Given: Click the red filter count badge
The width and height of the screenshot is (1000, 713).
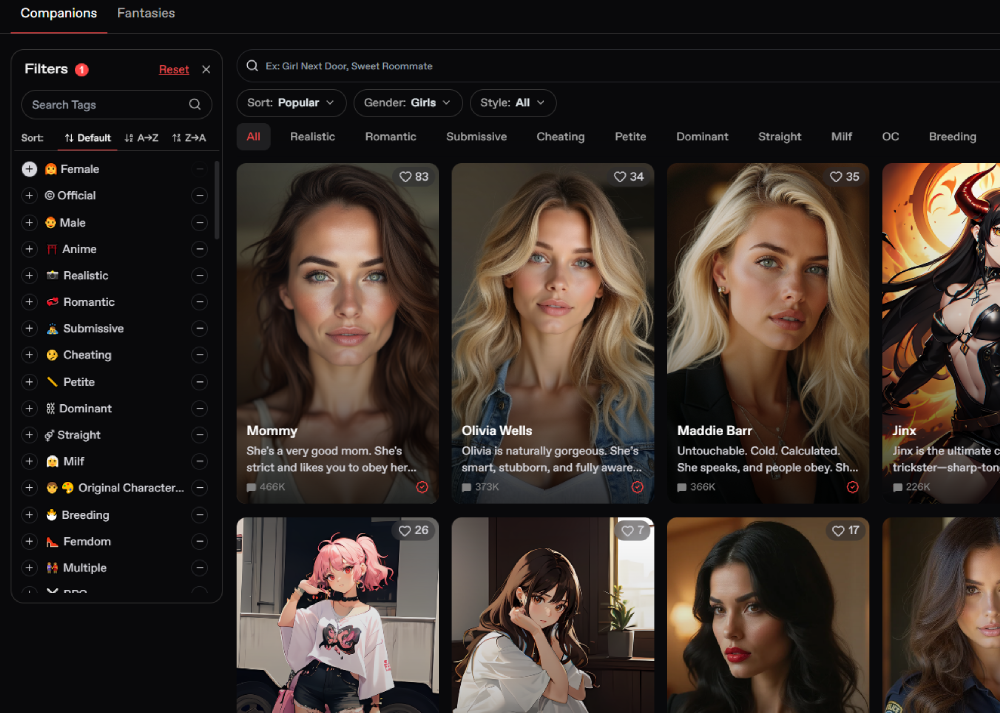Looking at the screenshot, I should click(82, 70).
